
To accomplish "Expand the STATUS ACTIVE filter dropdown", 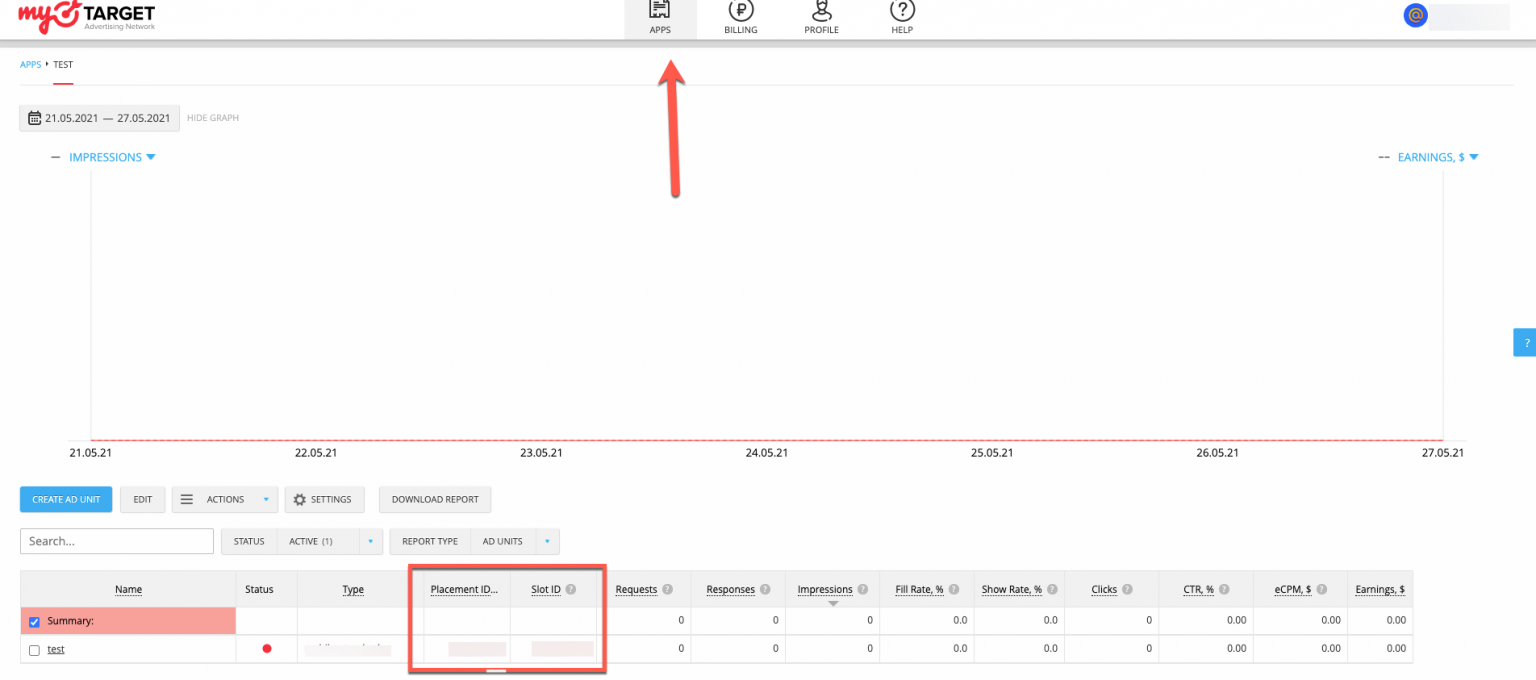I will click(x=369, y=541).
